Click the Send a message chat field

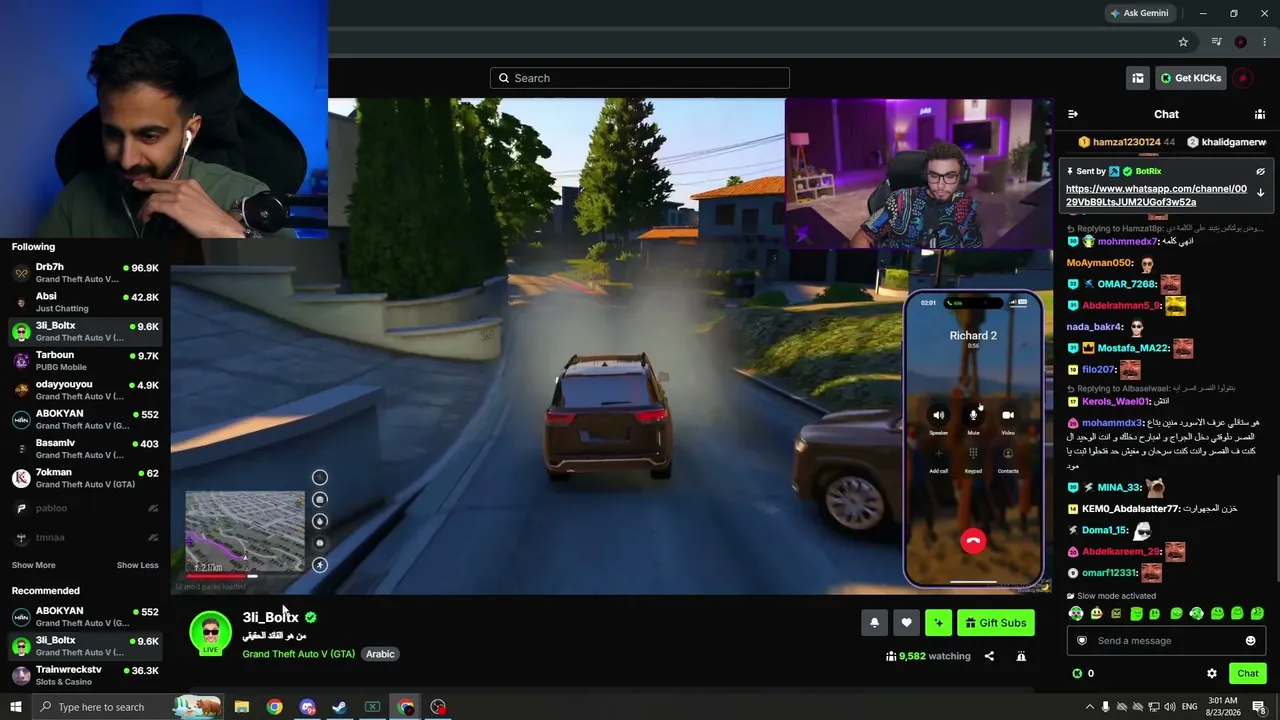(1167, 641)
